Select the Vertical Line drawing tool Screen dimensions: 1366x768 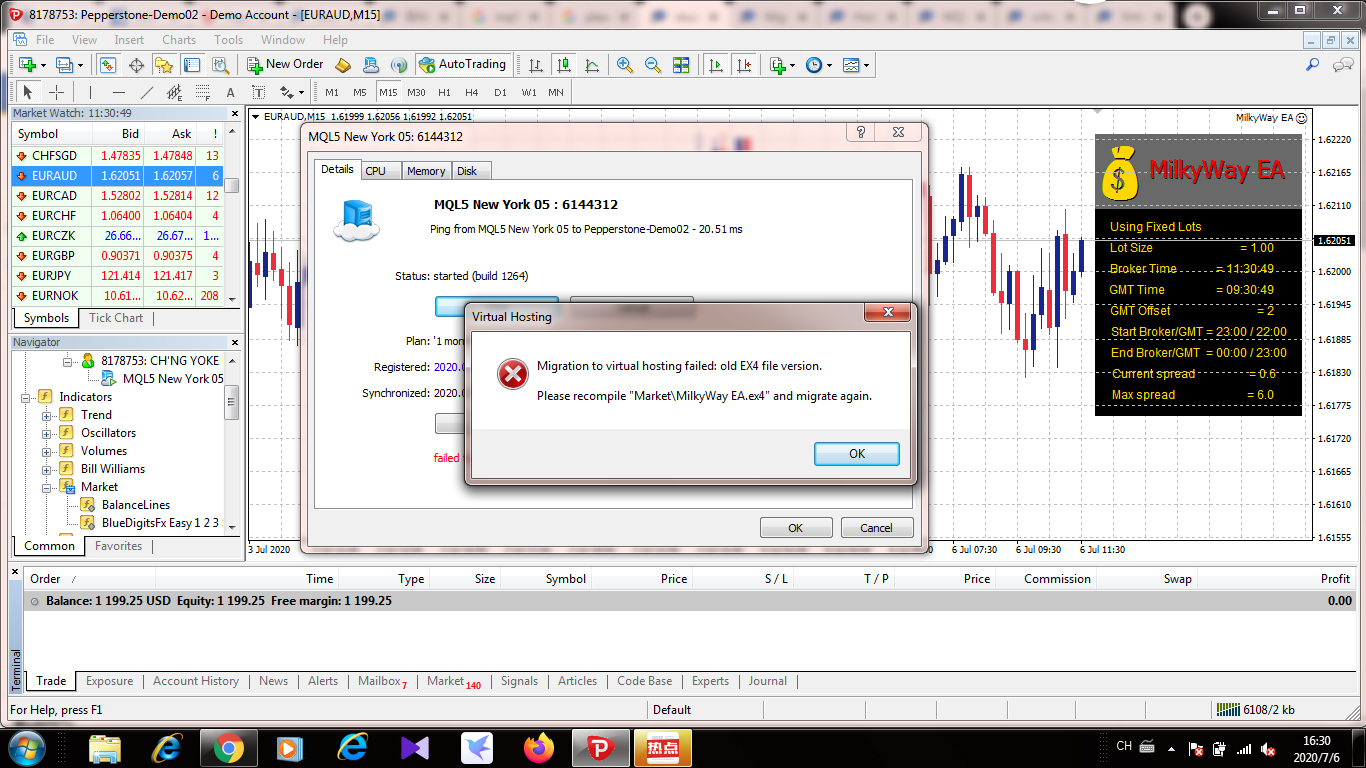pos(91,92)
